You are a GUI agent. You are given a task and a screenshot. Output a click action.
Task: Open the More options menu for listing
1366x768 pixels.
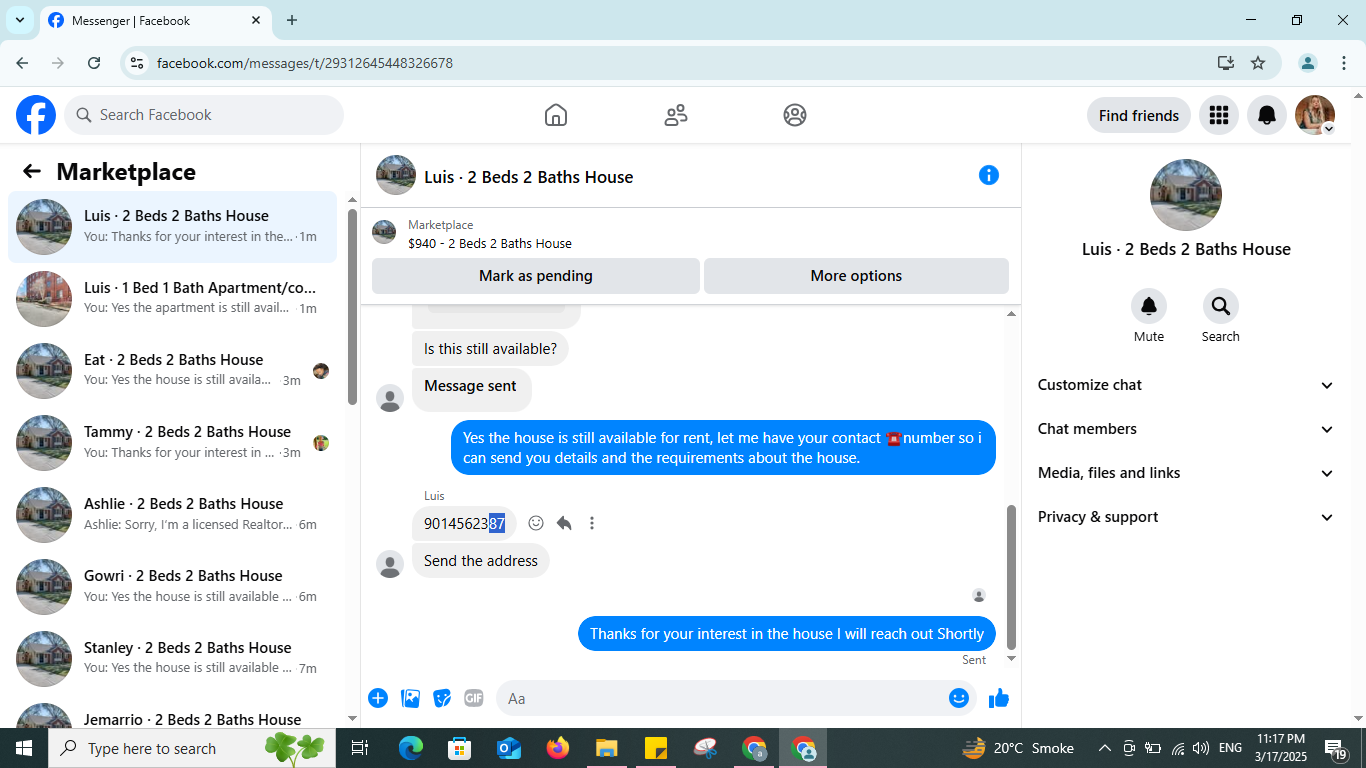tap(856, 276)
